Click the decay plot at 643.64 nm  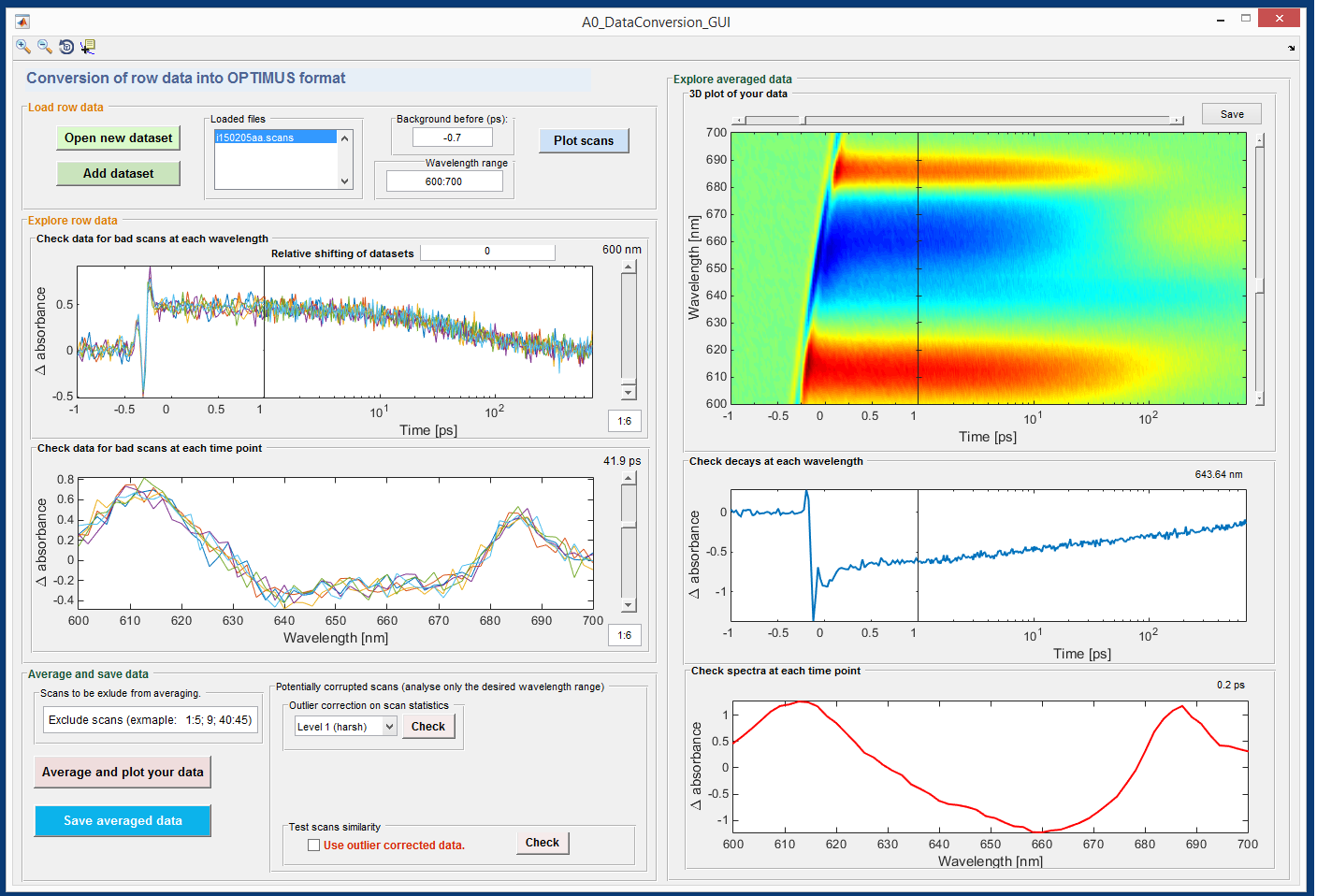989,556
